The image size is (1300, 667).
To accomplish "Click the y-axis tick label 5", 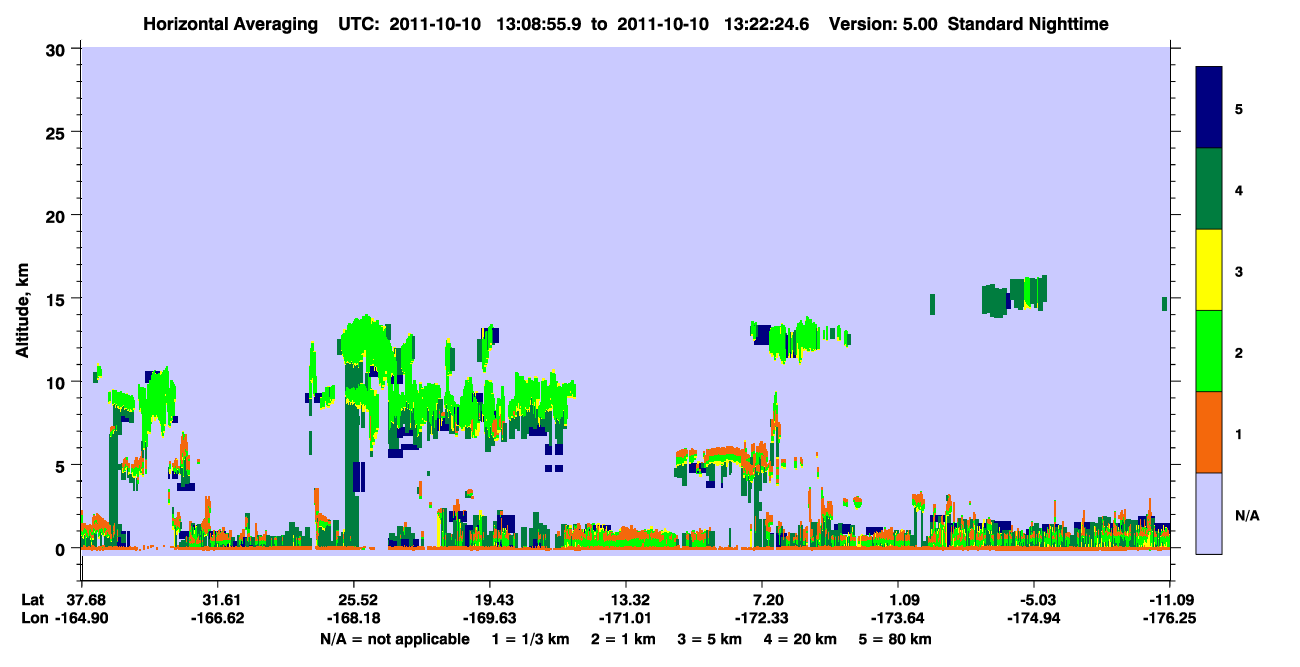I will tap(63, 465).
